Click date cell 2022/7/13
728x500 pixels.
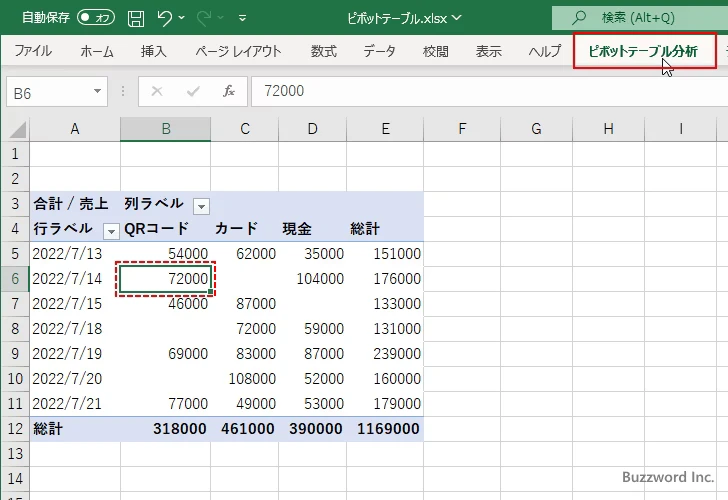click(x=75, y=254)
